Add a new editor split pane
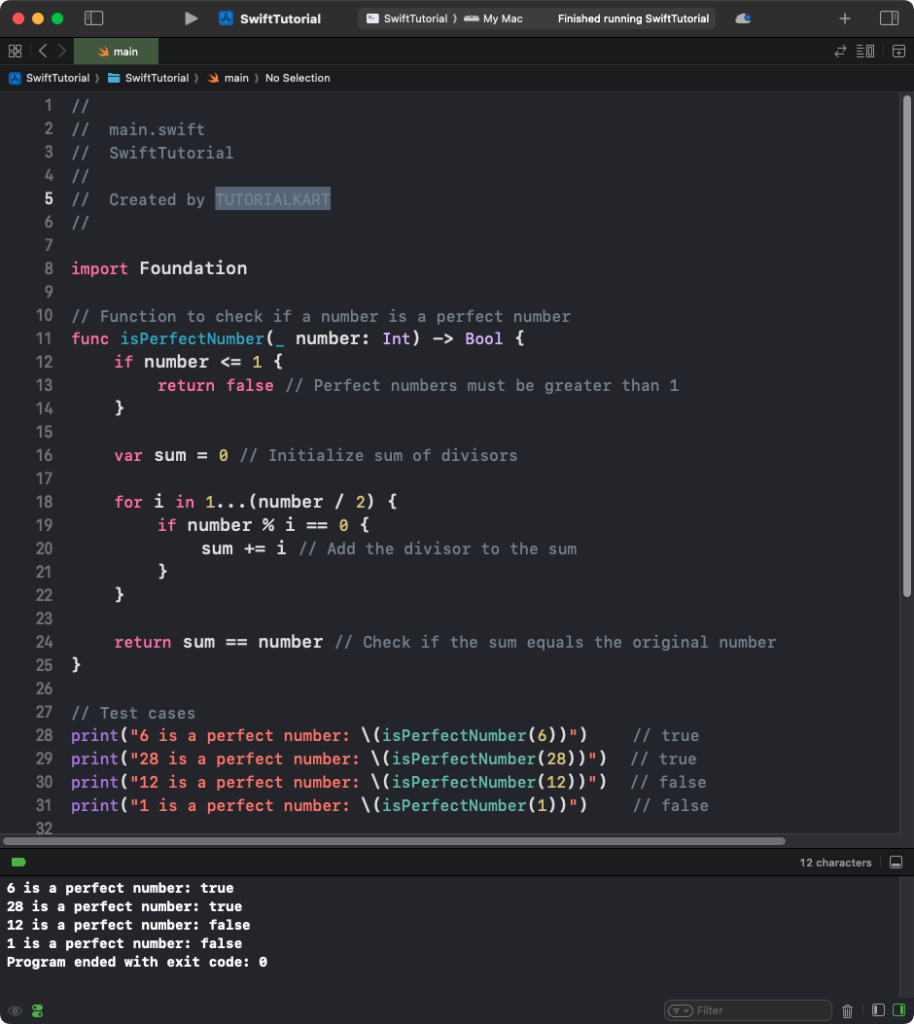The height and width of the screenshot is (1024, 914). (x=899, y=50)
